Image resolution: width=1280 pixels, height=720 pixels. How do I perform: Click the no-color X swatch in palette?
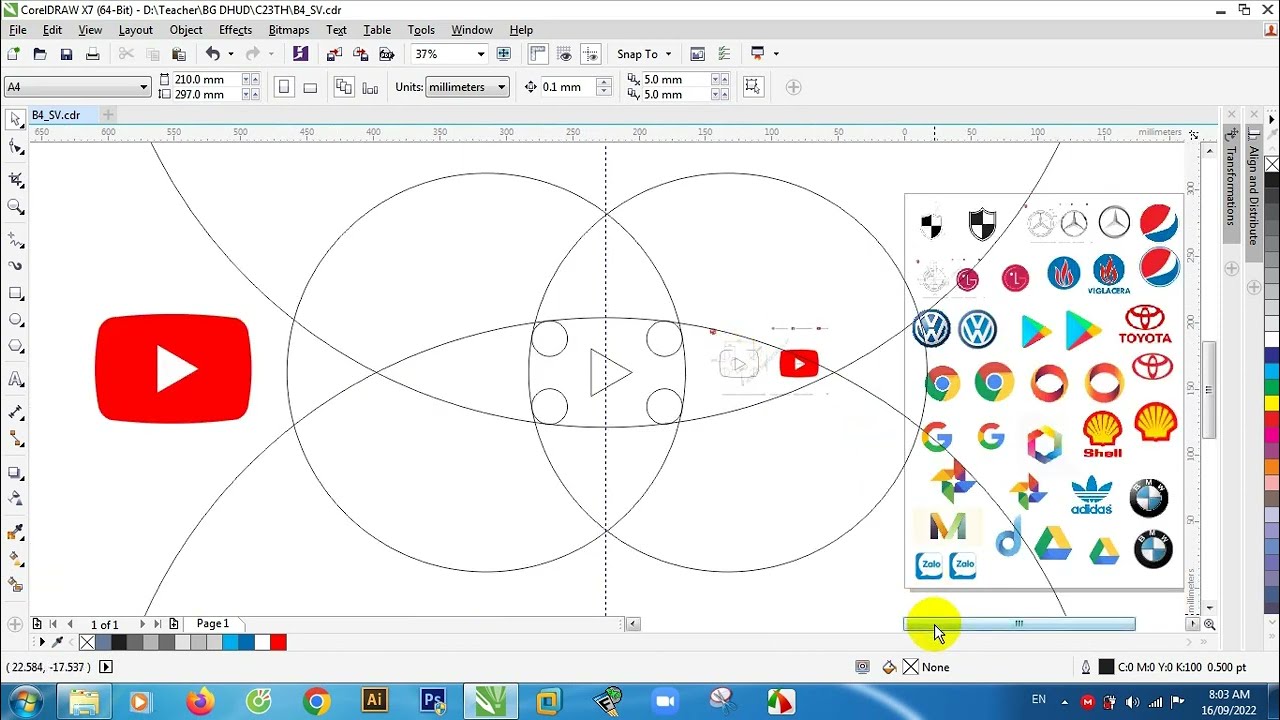87,642
